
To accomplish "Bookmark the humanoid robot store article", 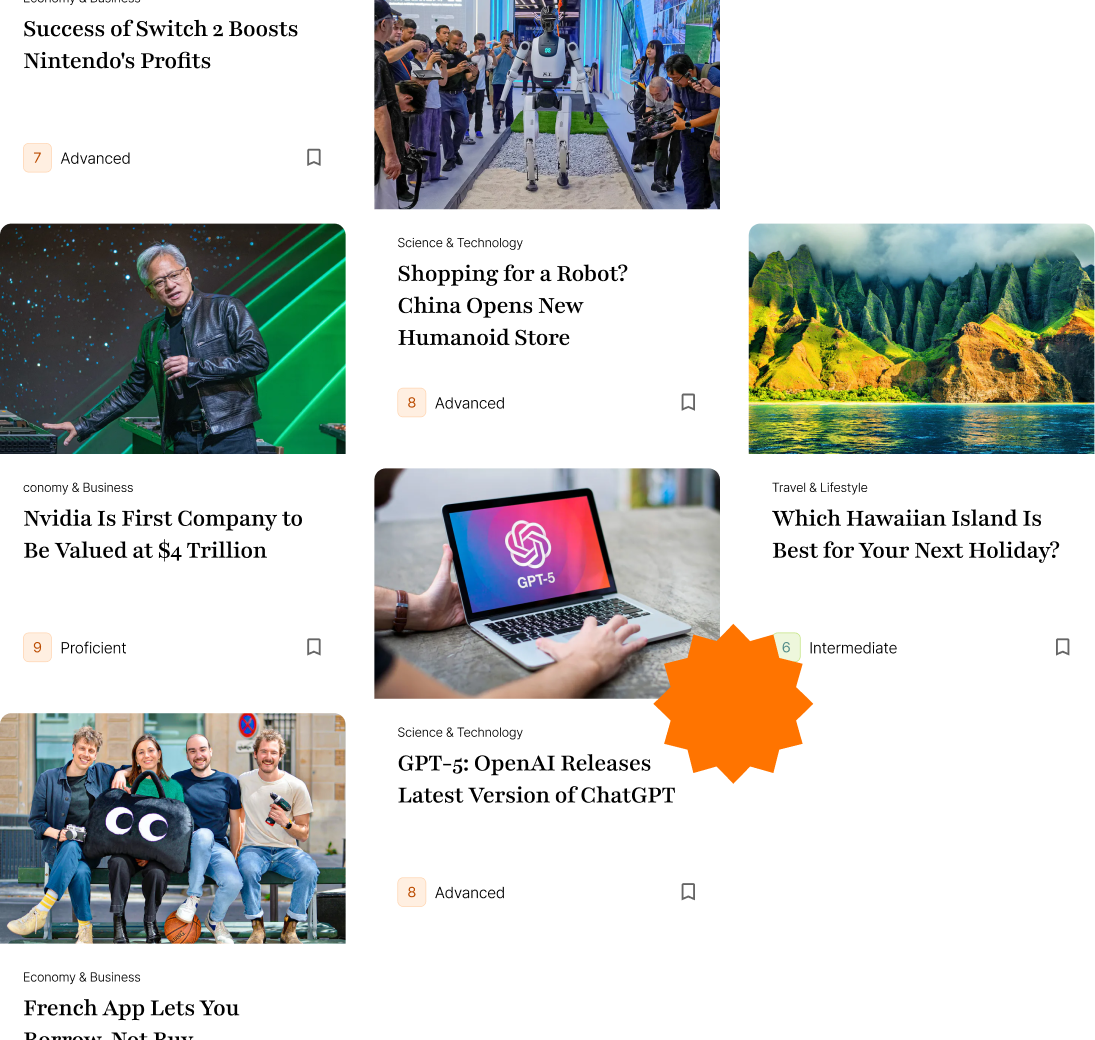I will coord(688,402).
